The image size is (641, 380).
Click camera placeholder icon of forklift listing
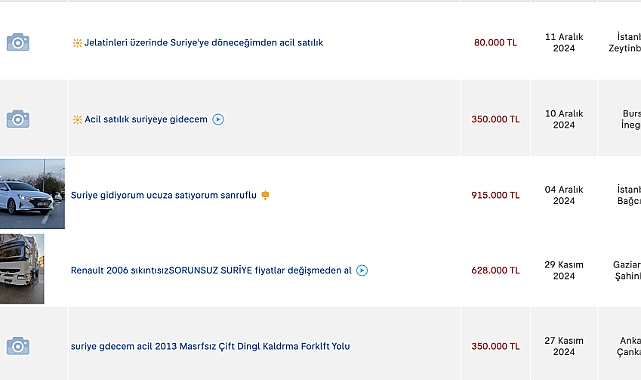(x=18, y=346)
